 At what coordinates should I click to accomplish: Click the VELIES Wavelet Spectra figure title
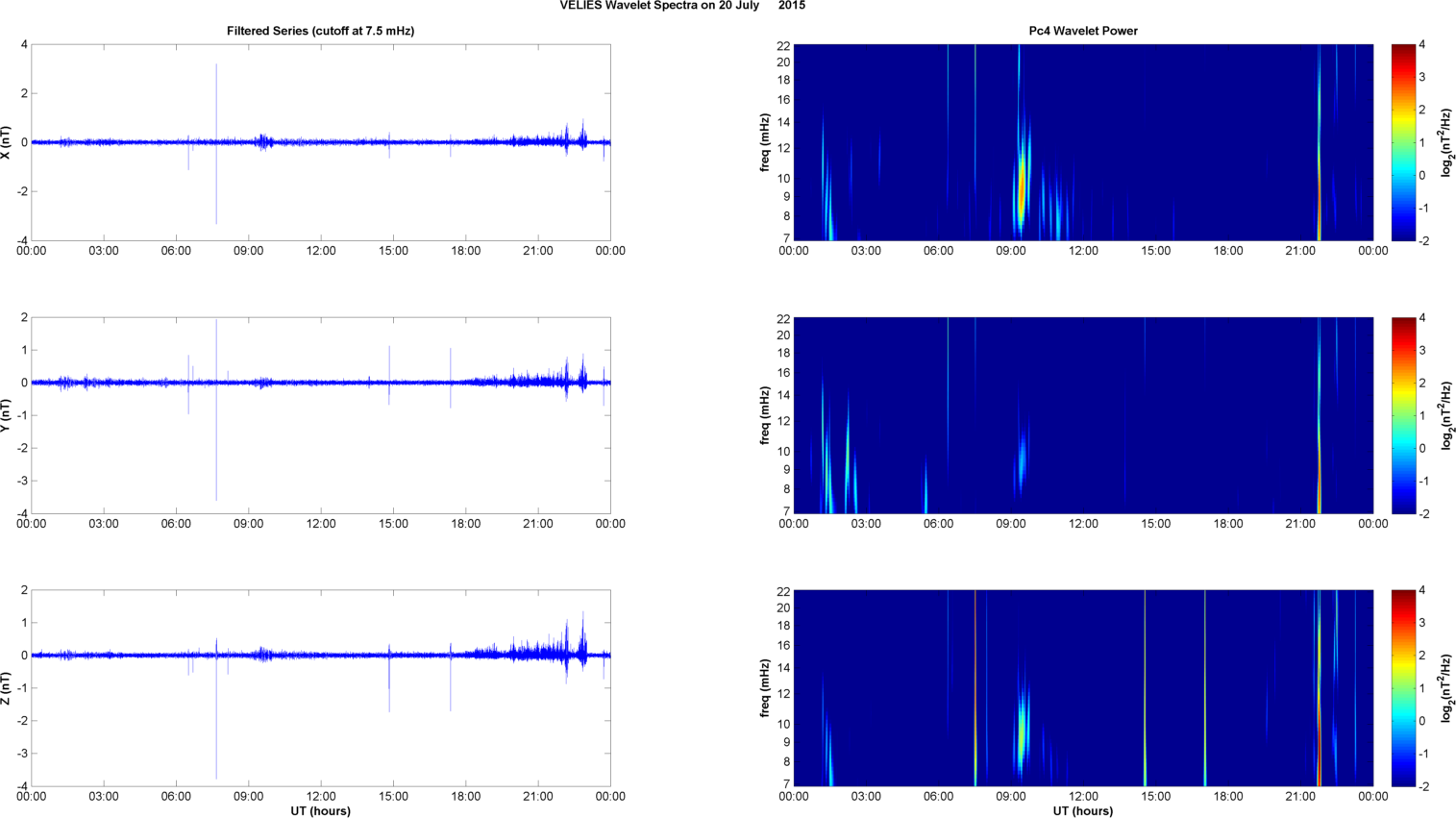click(682, 6)
